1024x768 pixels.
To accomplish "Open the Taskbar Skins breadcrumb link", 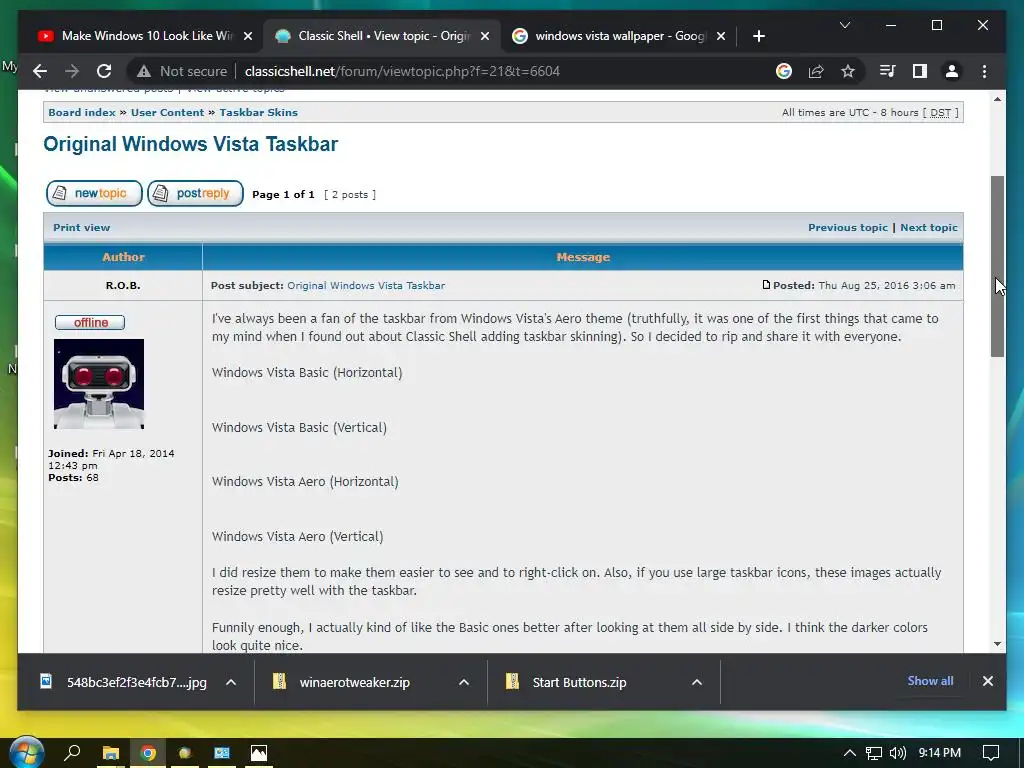I will pyautogui.click(x=259, y=112).
